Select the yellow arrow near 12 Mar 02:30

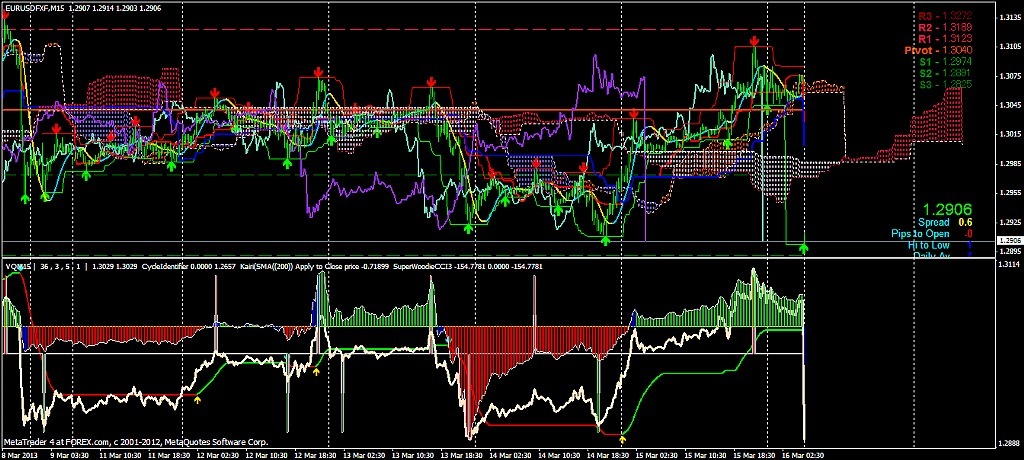coord(198,399)
